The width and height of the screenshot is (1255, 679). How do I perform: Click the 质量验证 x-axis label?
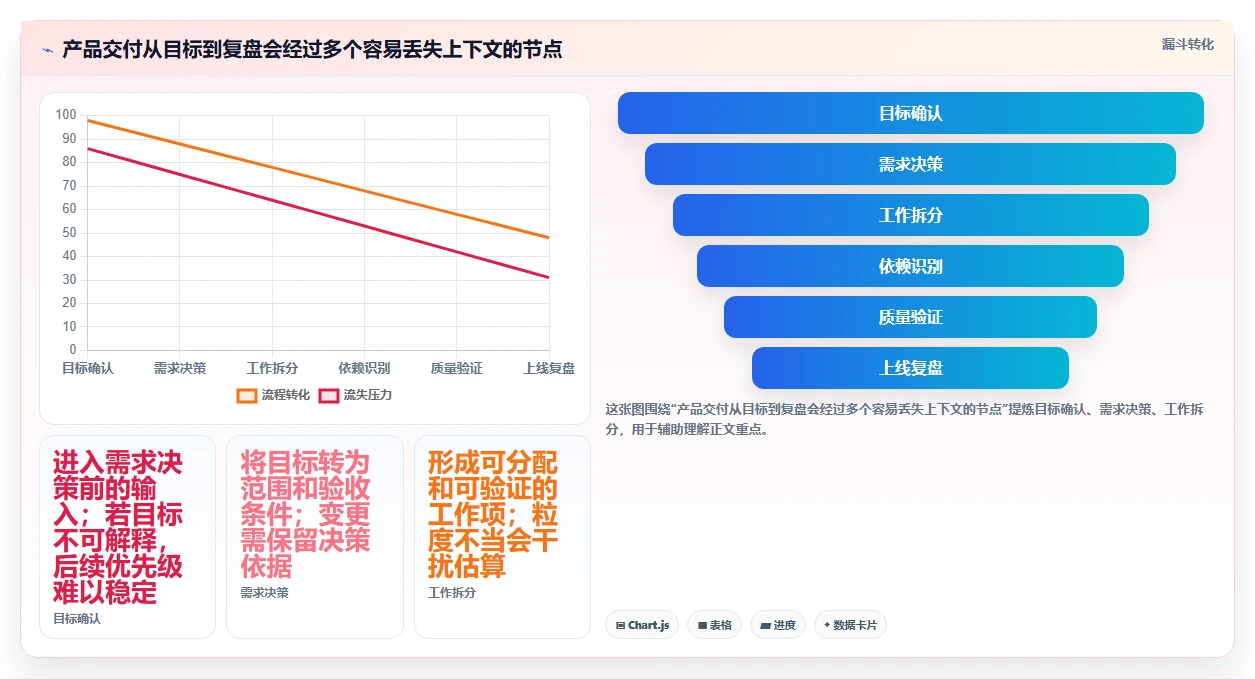coord(457,368)
